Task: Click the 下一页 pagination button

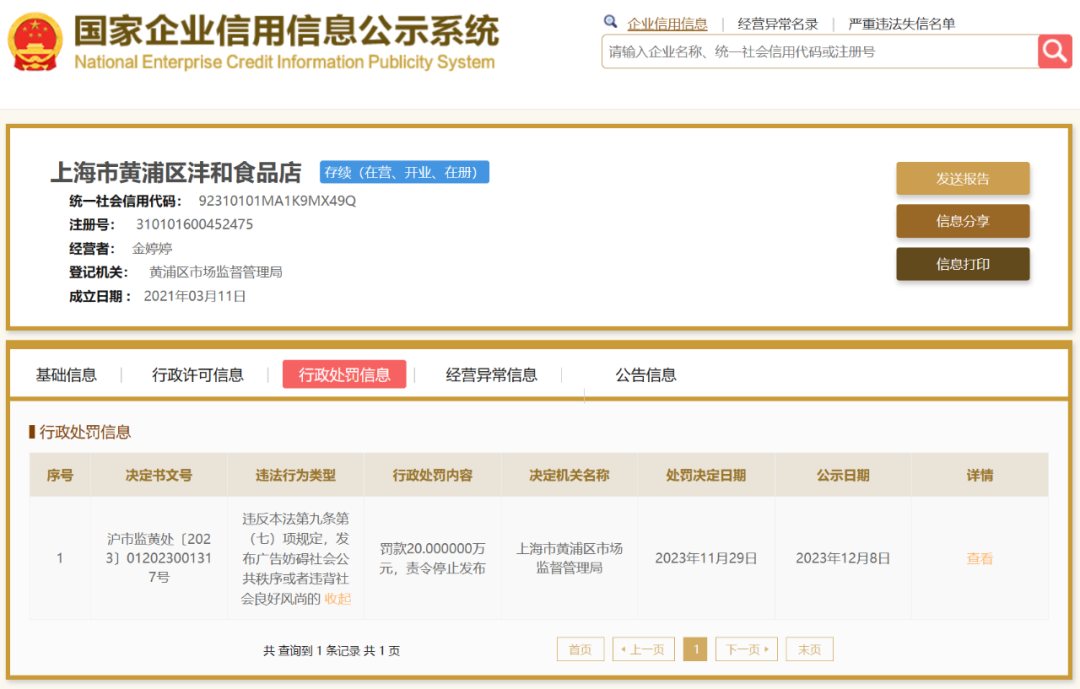Action: point(747,649)
